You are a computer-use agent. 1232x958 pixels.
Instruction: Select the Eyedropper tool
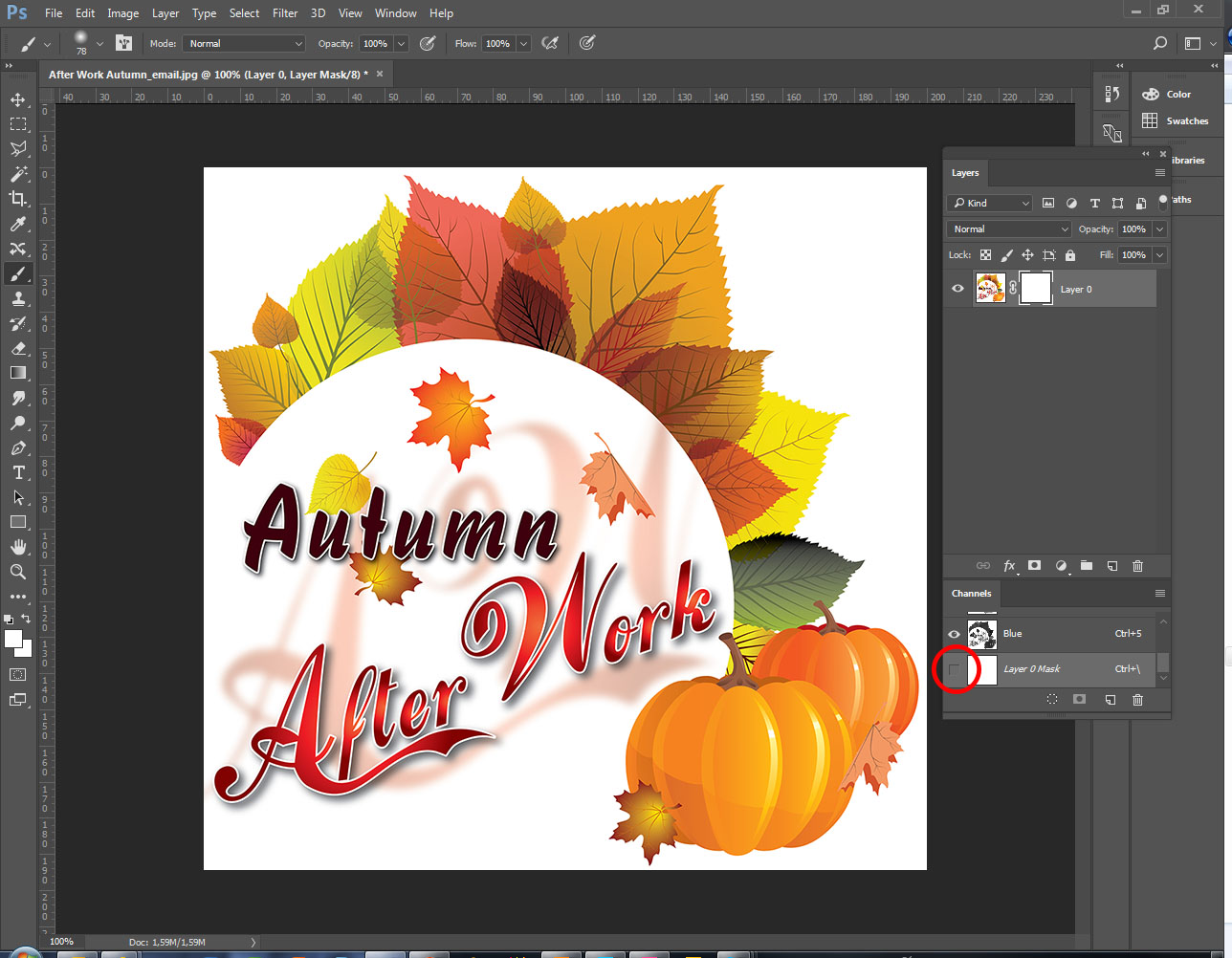point(18,224)
